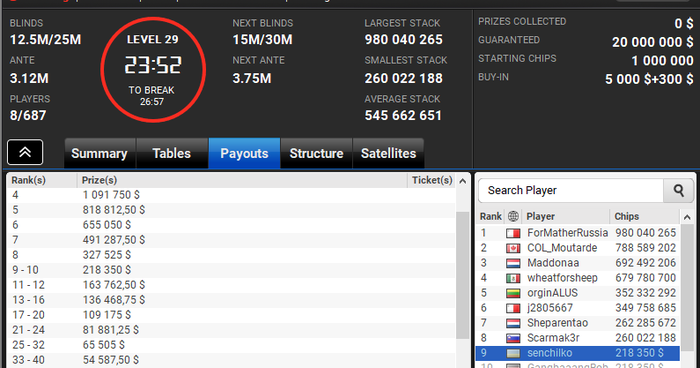This screenshot has height=368, width=700.
Task: Click the magnifier search button
Action: click(679, 191)
